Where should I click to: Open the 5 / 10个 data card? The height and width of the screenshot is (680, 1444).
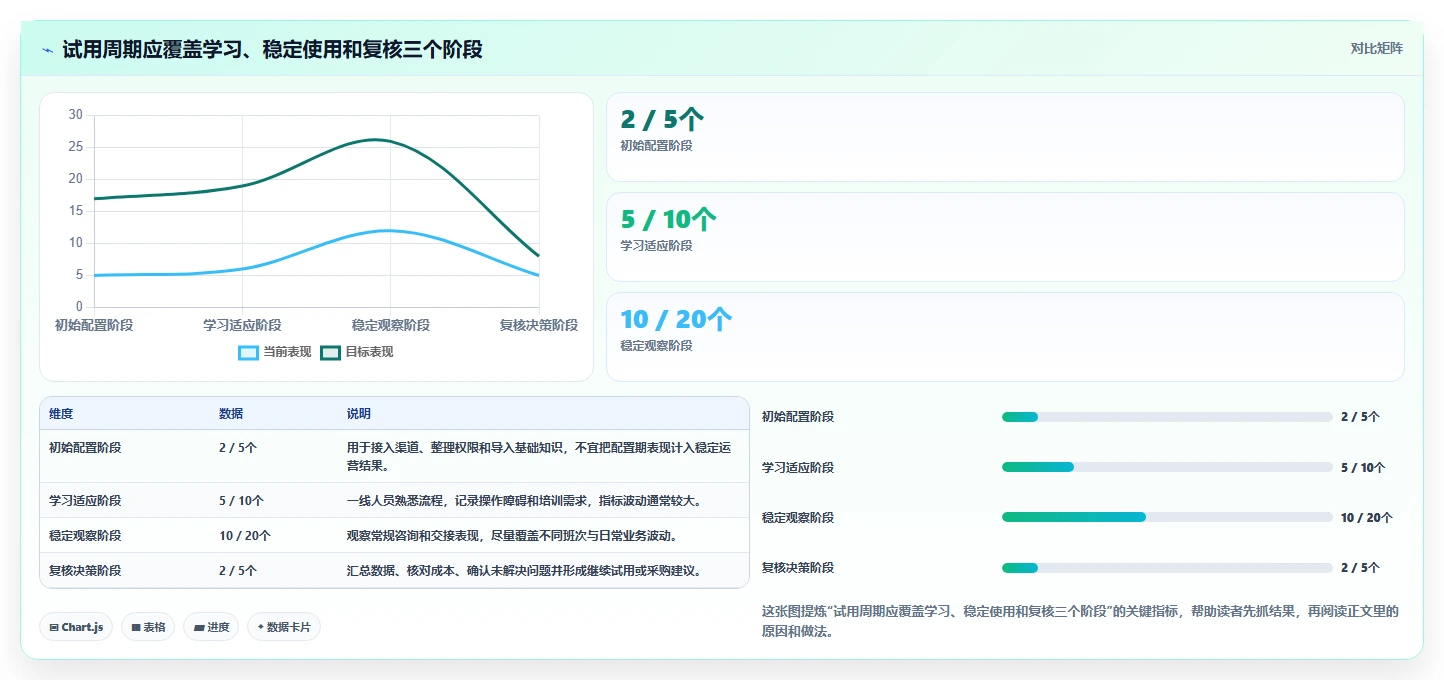(1005, 237)
